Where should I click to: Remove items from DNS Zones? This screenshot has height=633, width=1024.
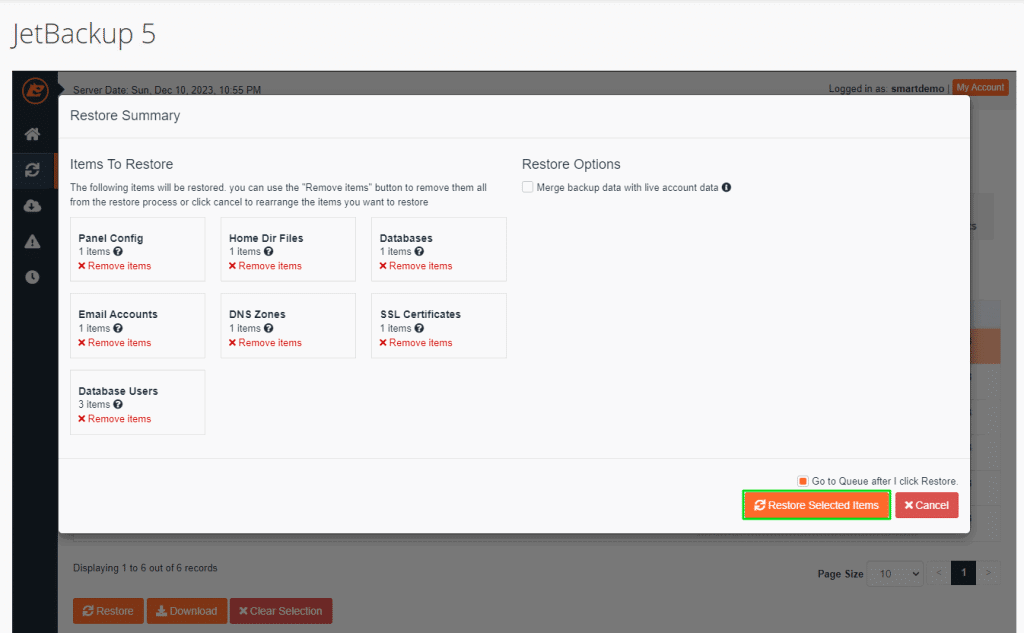tap(265, 342)
